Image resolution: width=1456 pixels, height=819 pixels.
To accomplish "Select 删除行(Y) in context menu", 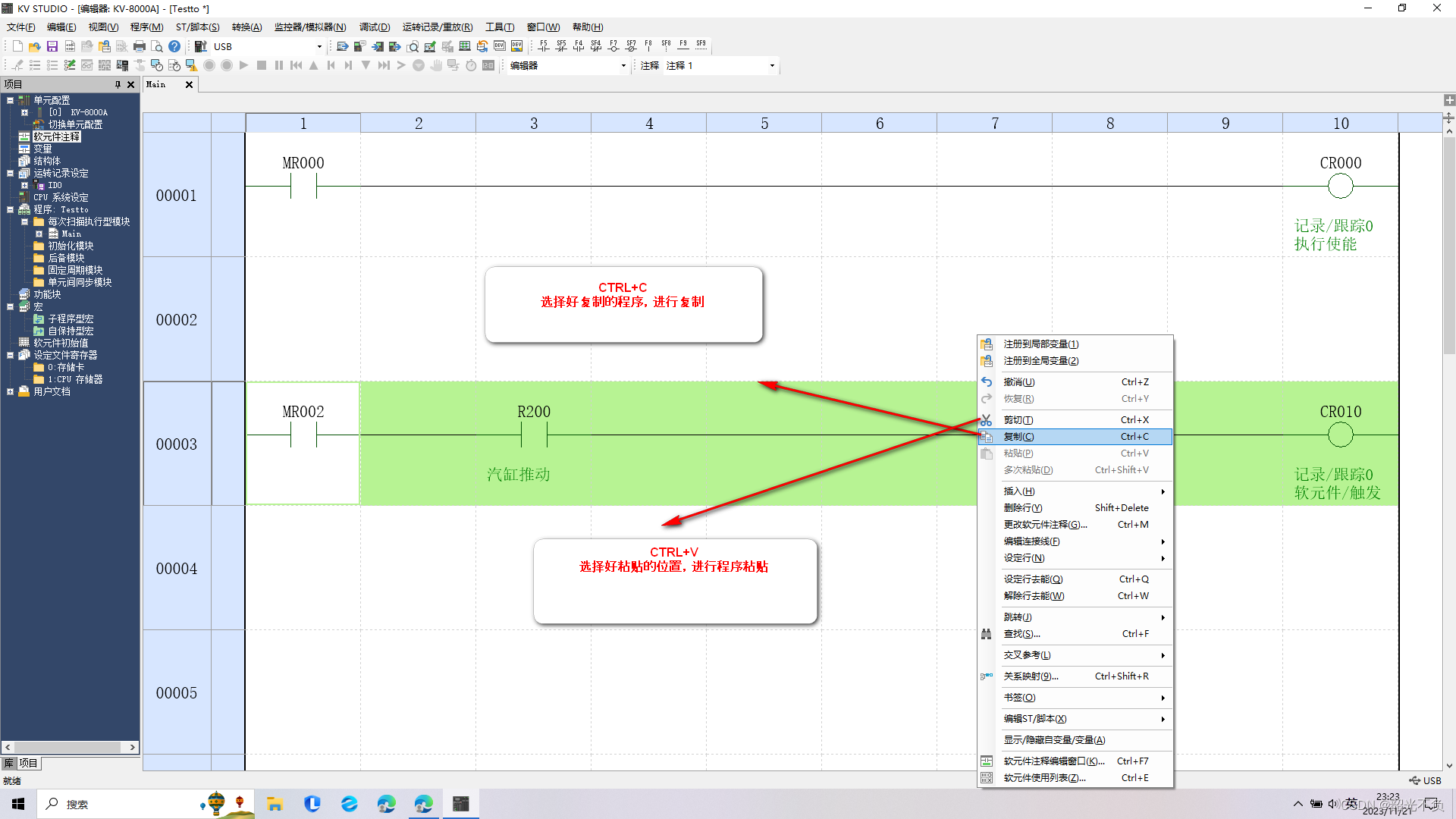I will 1075,508.
